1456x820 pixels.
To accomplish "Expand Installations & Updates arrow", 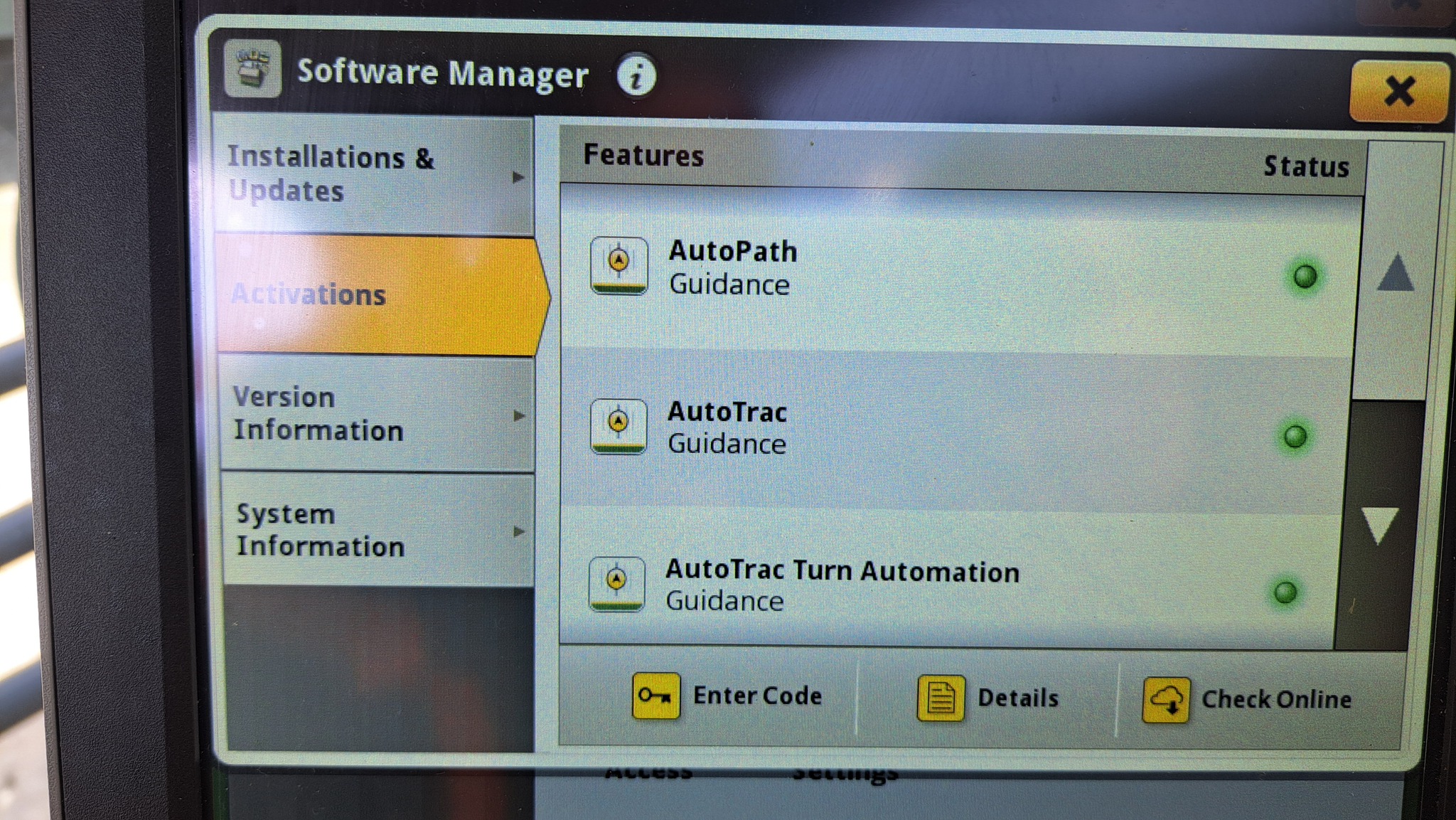I will coord(519,177).
